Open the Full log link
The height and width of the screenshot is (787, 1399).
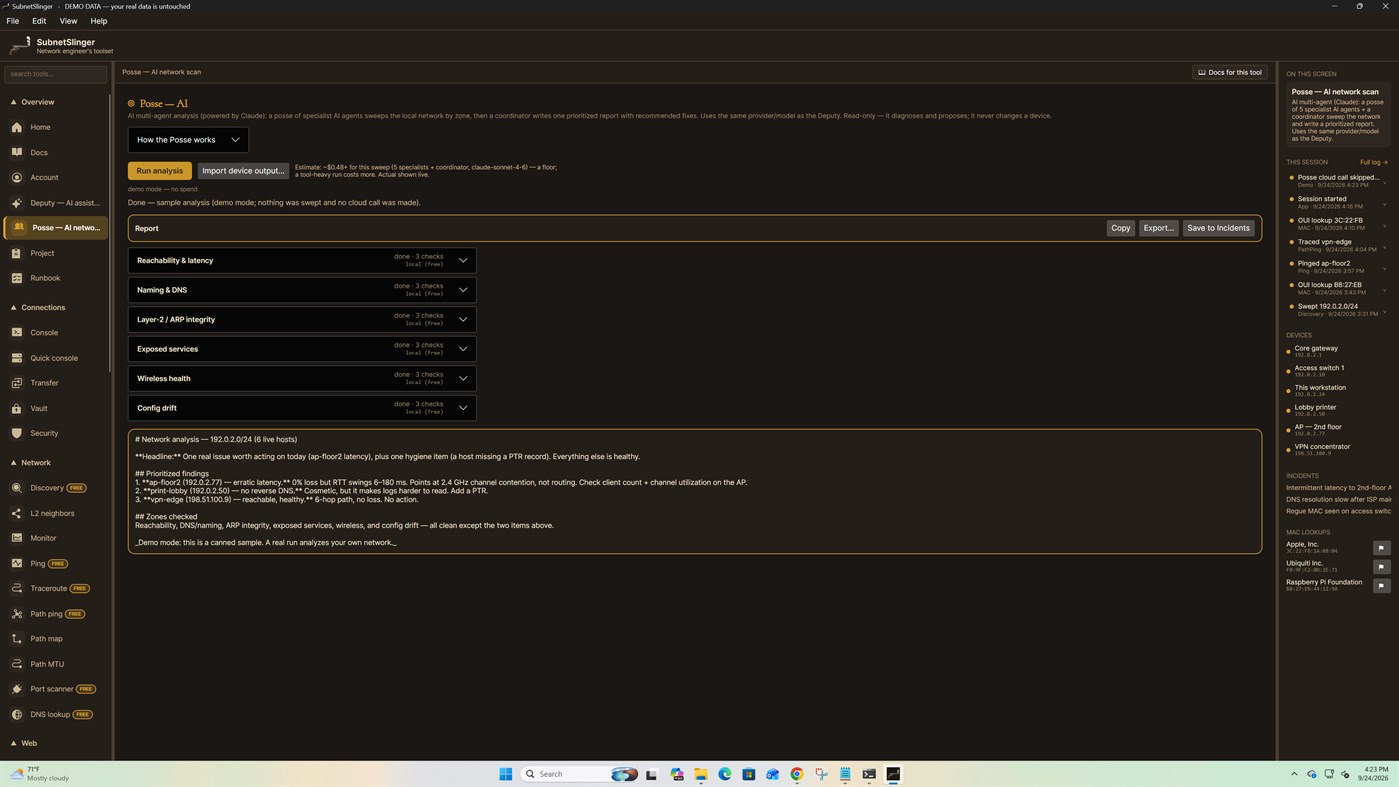tap(1374, 162)
